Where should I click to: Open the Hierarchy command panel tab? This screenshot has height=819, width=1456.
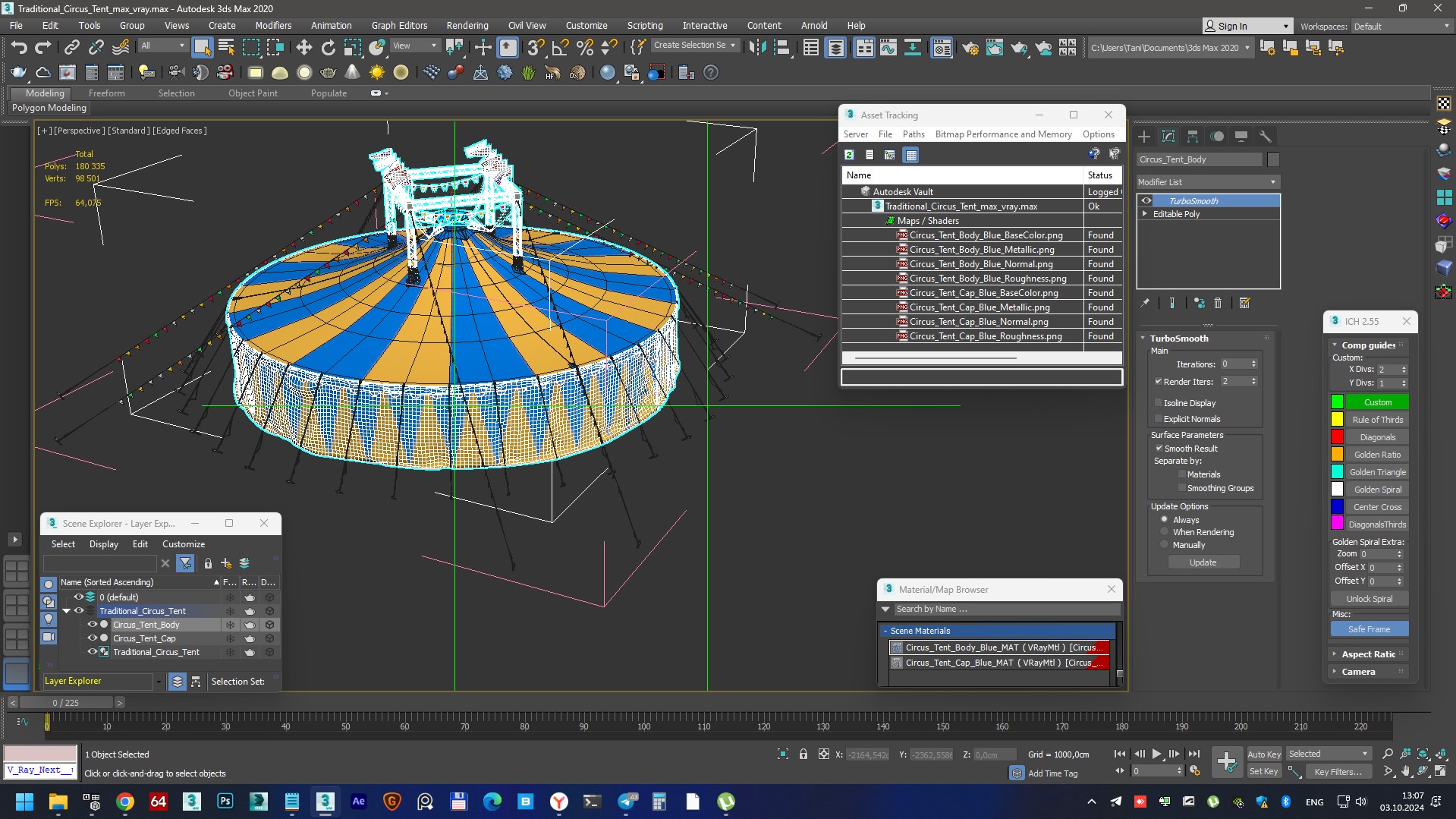pyautogui.click(x=1193, y=137)
